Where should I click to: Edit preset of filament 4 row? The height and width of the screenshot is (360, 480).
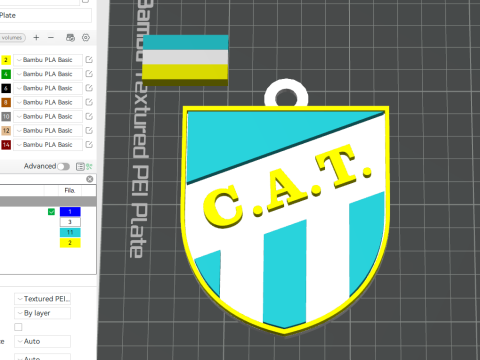click(x=89, y=74)
